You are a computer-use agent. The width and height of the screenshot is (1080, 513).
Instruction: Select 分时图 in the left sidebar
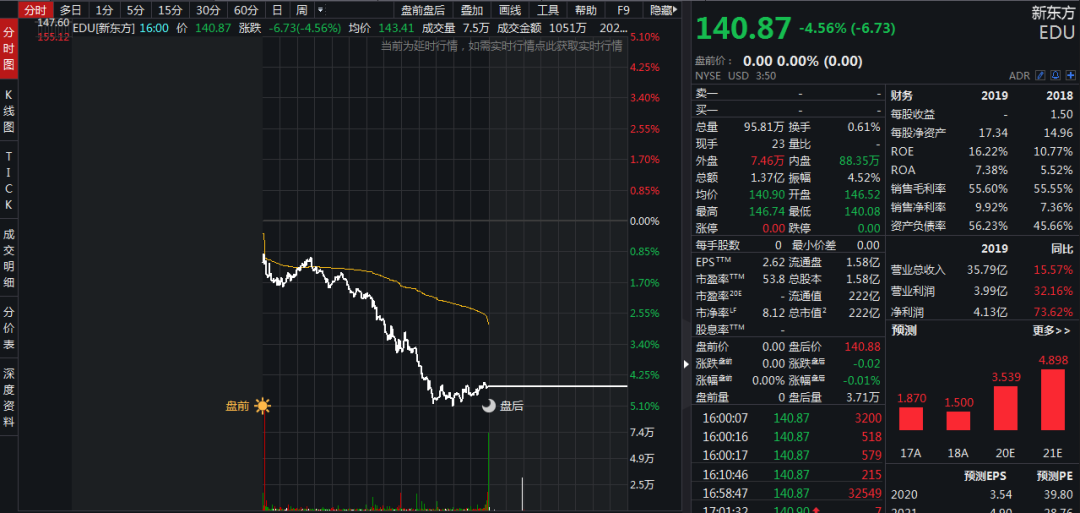(9, 48)
